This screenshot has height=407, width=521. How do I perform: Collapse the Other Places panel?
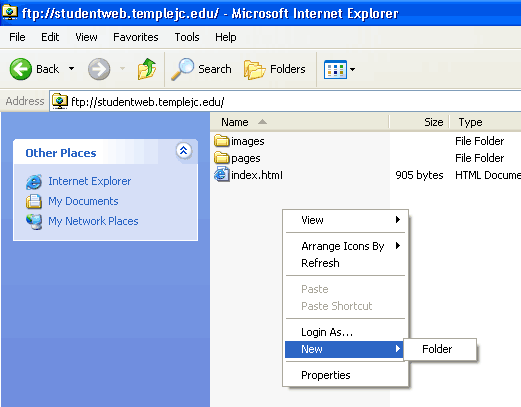[x=184, y=151]
